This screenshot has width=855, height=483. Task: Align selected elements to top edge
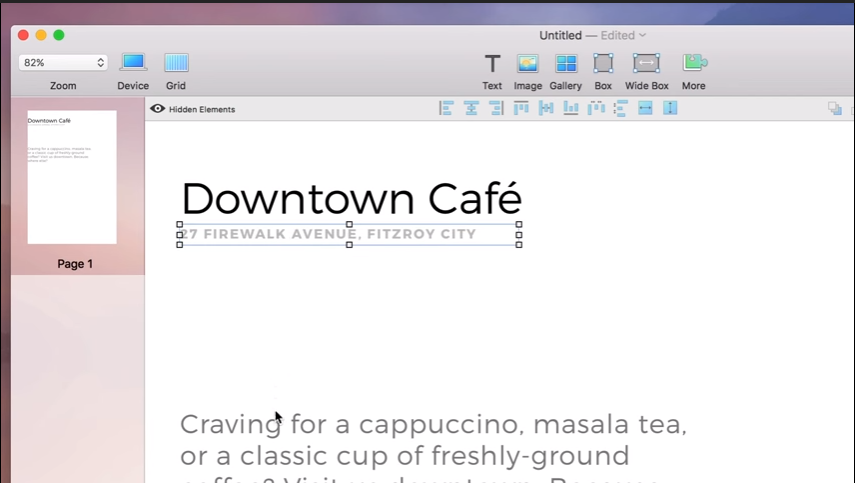click(x=521, y=108)
